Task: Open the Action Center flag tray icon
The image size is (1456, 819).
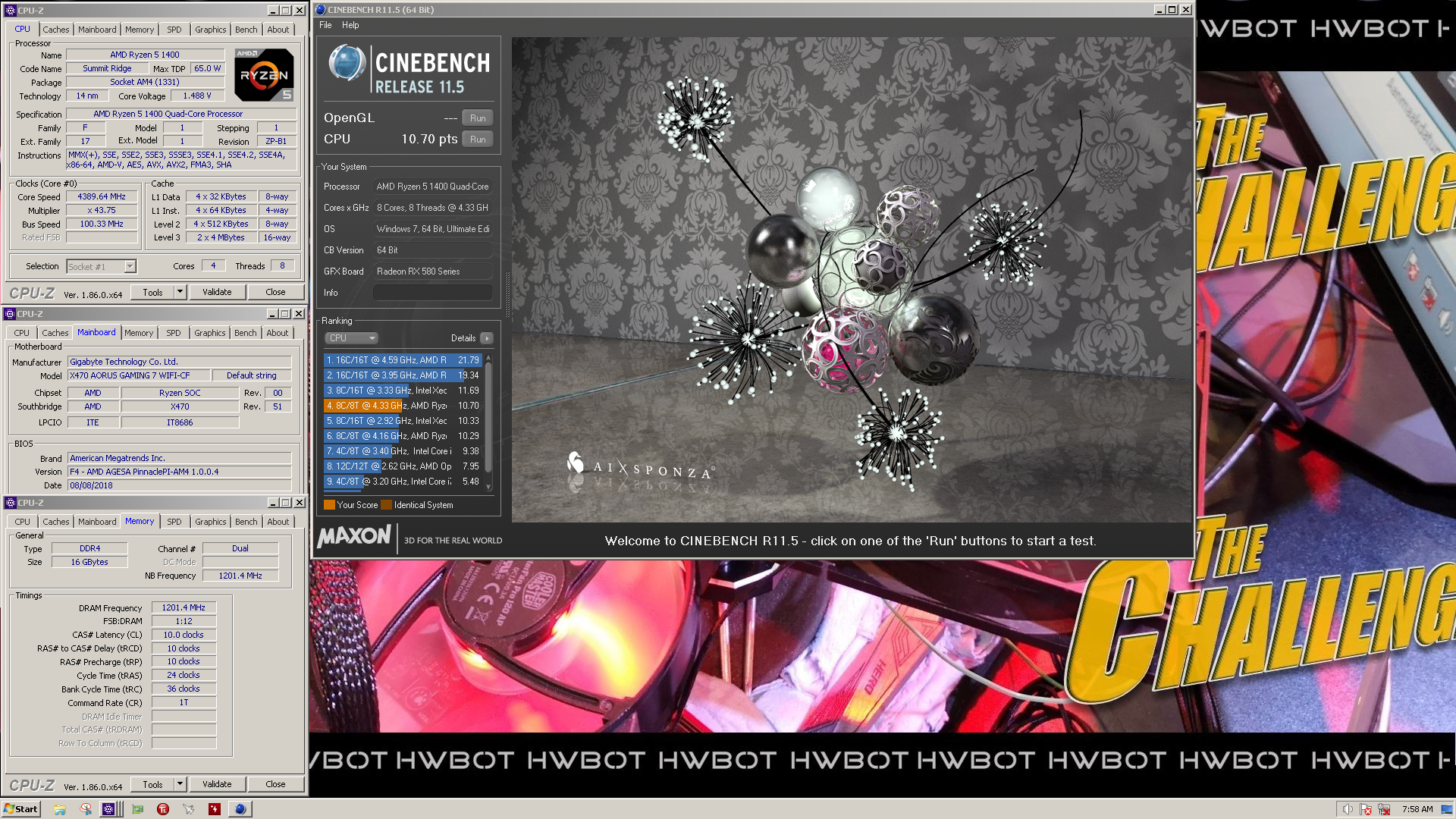Action: (x=1366, y=809)
